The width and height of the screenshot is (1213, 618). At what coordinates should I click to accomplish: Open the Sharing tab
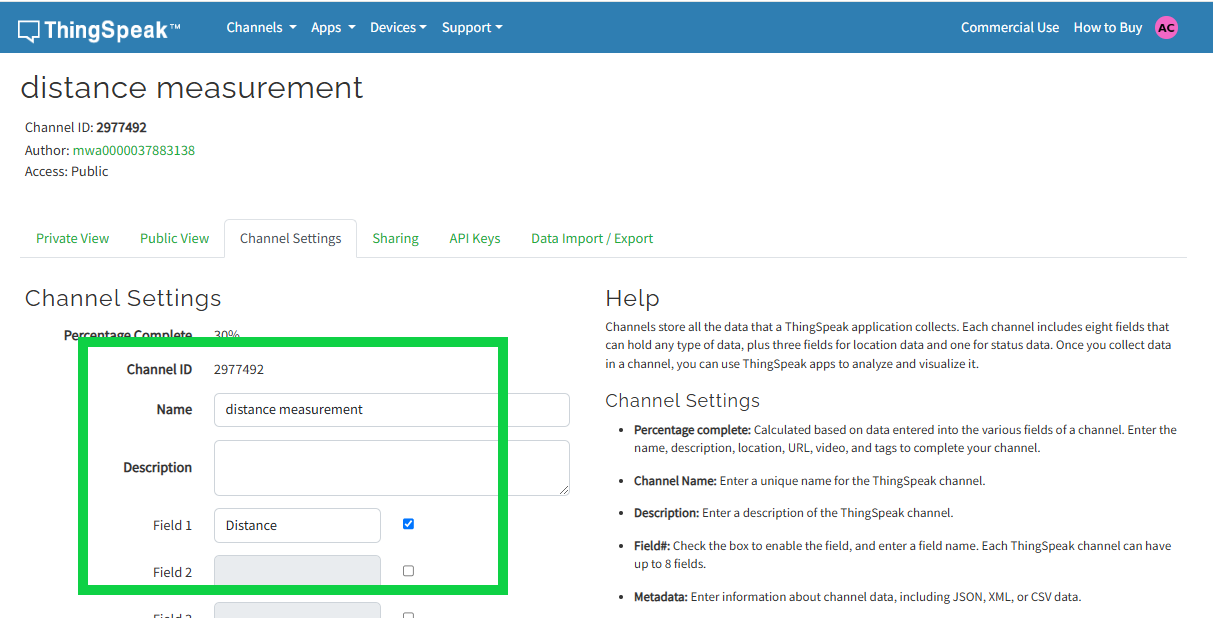(396, 238)
